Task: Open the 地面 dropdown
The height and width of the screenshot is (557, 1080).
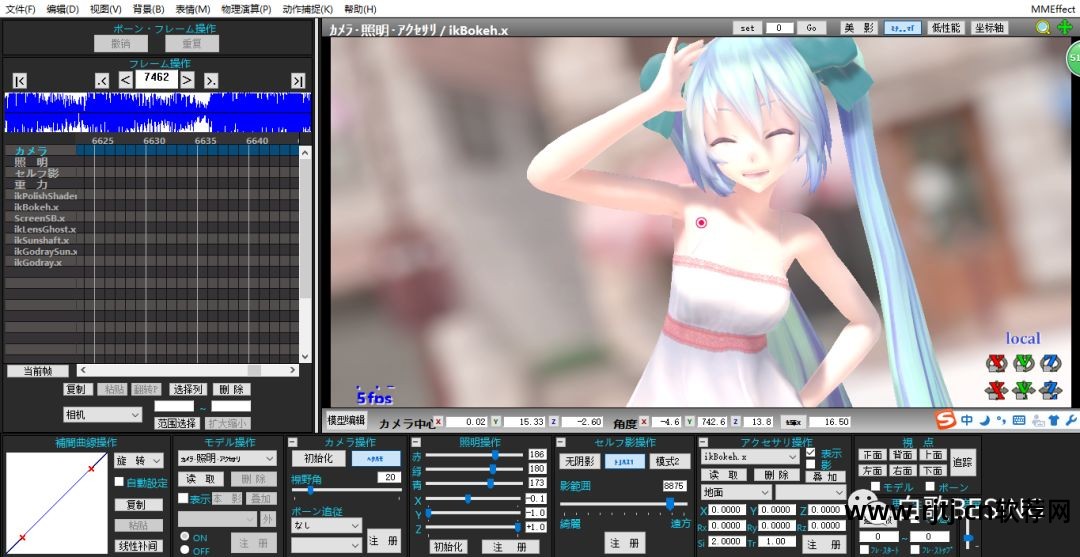Action: pos(736,492)
